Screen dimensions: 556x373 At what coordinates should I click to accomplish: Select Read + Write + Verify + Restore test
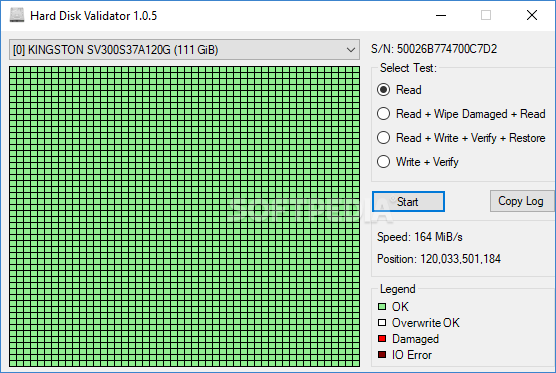[461, 138]
